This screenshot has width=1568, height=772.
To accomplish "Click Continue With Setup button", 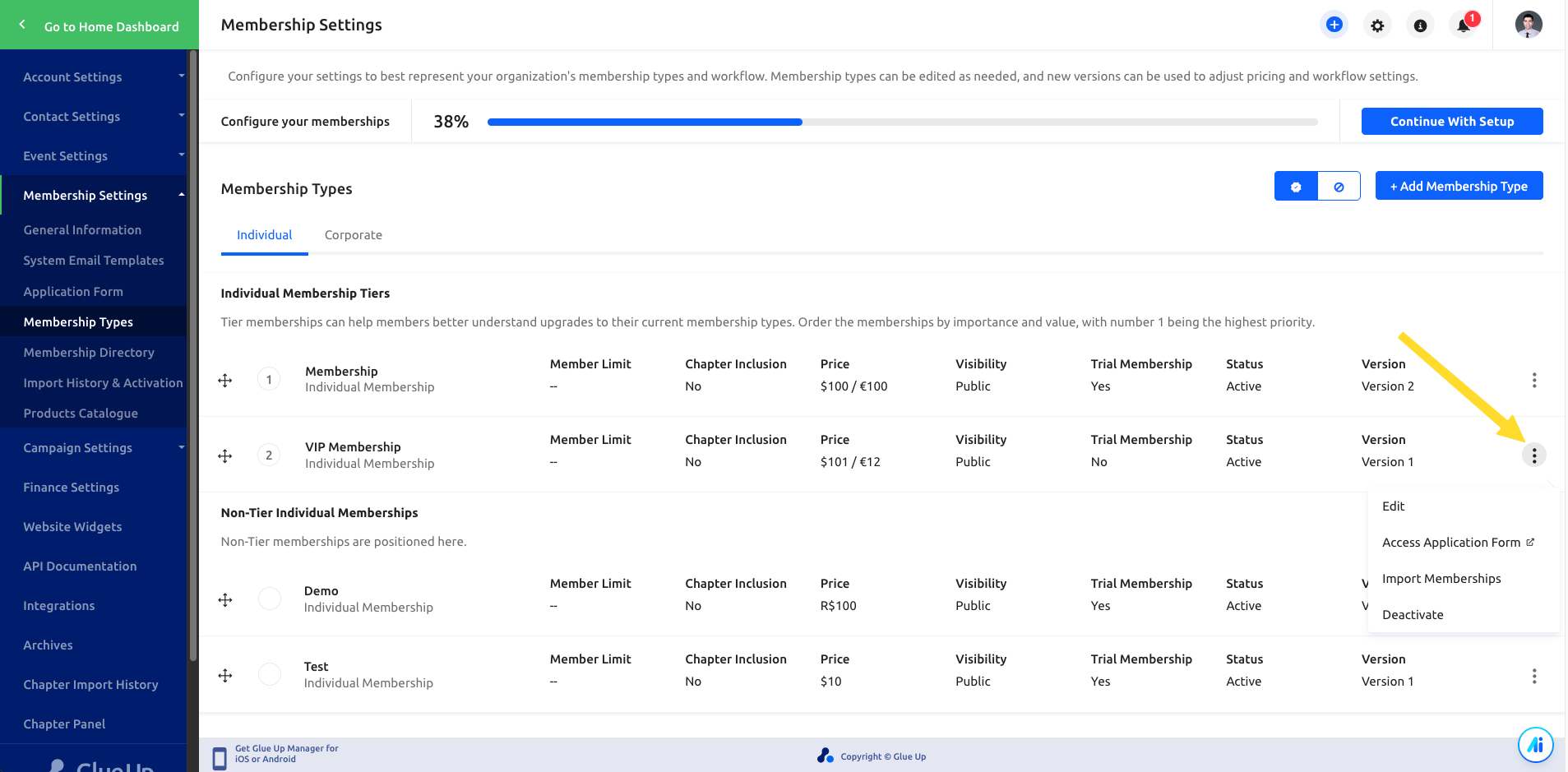I will pyautogui.click(x=1451, y=122).
